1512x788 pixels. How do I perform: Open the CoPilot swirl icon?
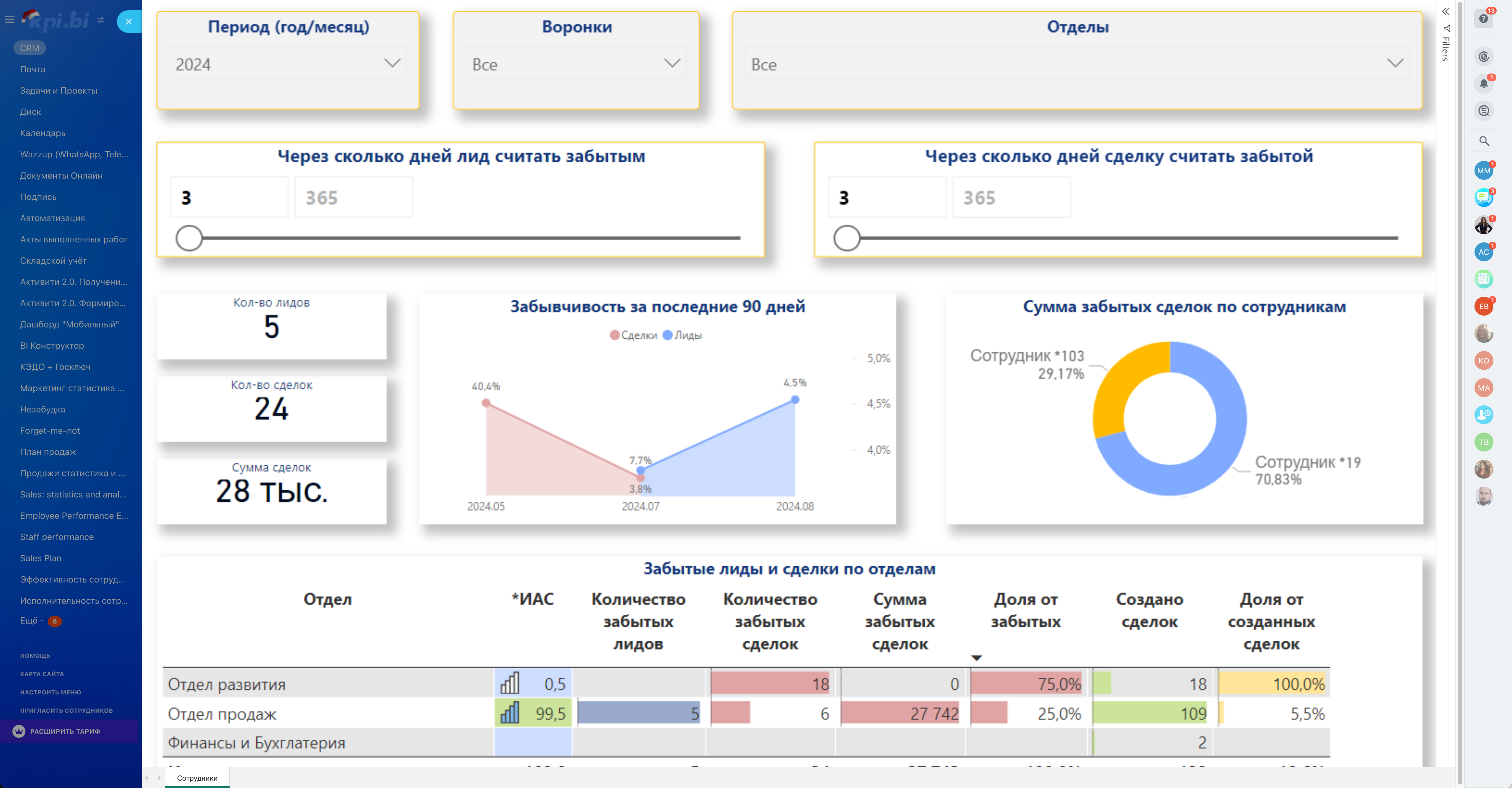[x=1483, y=57]
